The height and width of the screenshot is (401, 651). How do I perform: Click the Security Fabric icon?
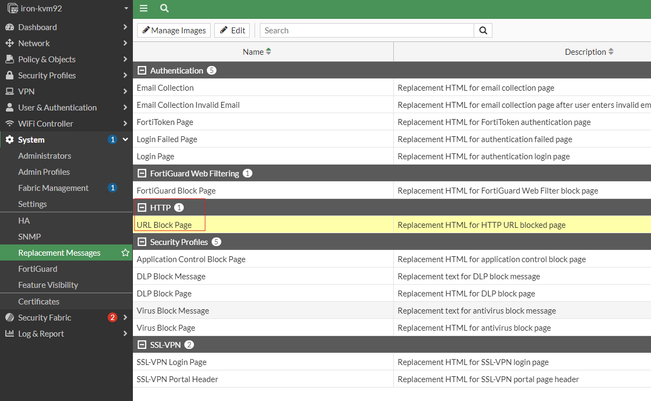pos(10,318)
